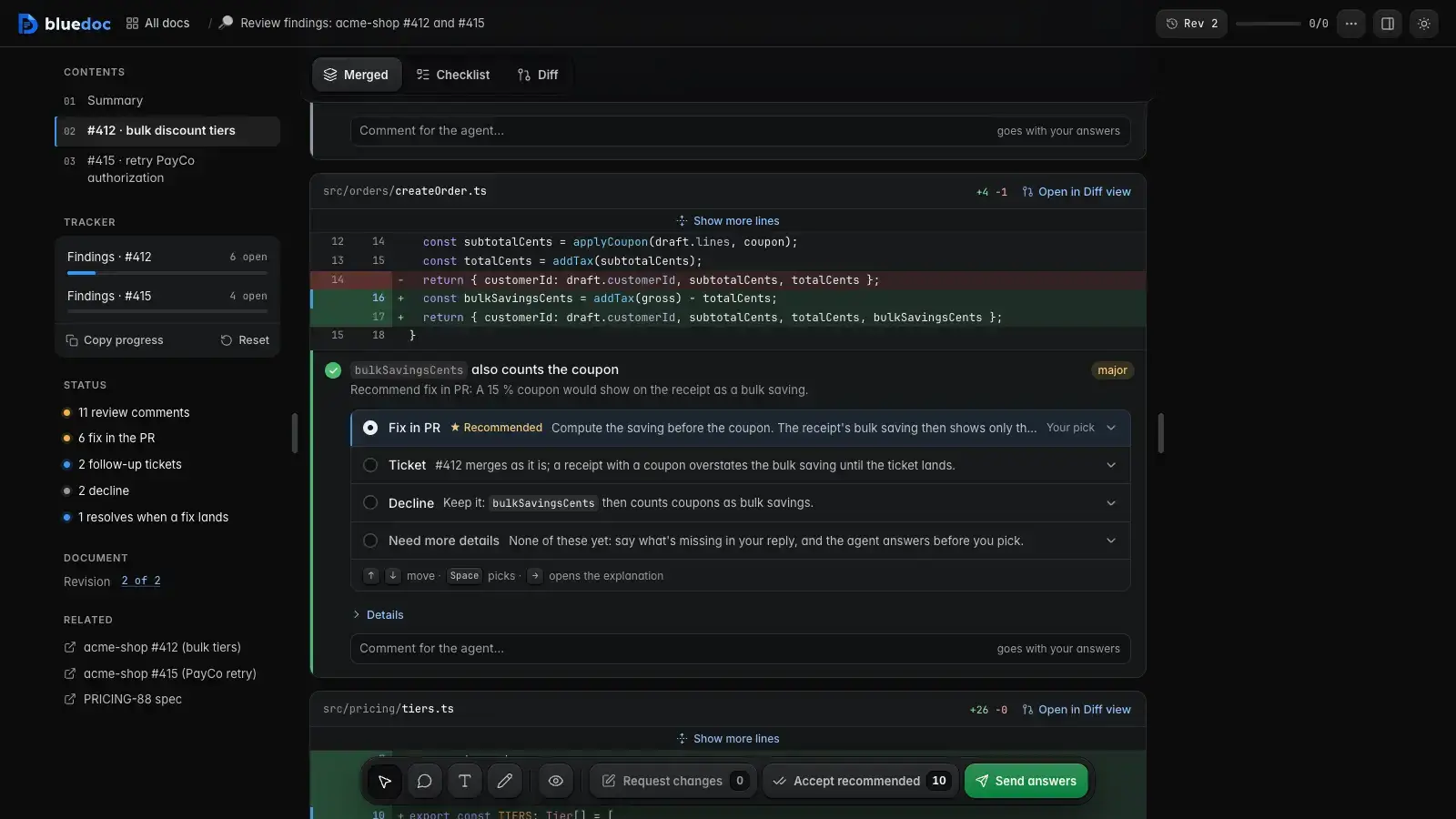Select the cursor pointer tool
Image resolution: width=1456 pixels, height=819 pixels.
[x=385, y=781]
